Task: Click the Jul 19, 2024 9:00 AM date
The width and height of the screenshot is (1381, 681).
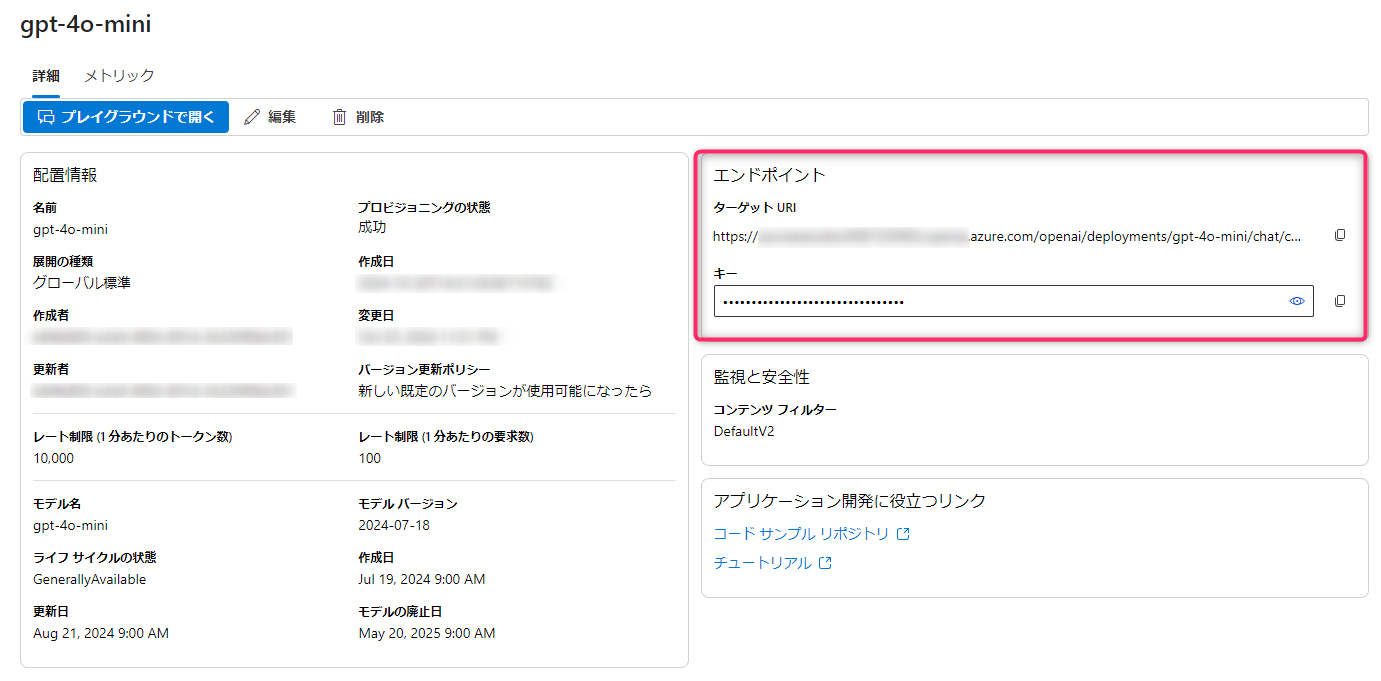Action: (x=422, y=580)
